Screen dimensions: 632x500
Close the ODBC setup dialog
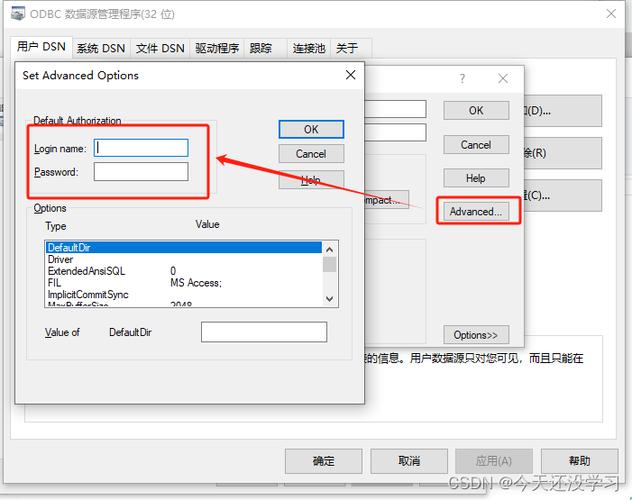point(503,79)
